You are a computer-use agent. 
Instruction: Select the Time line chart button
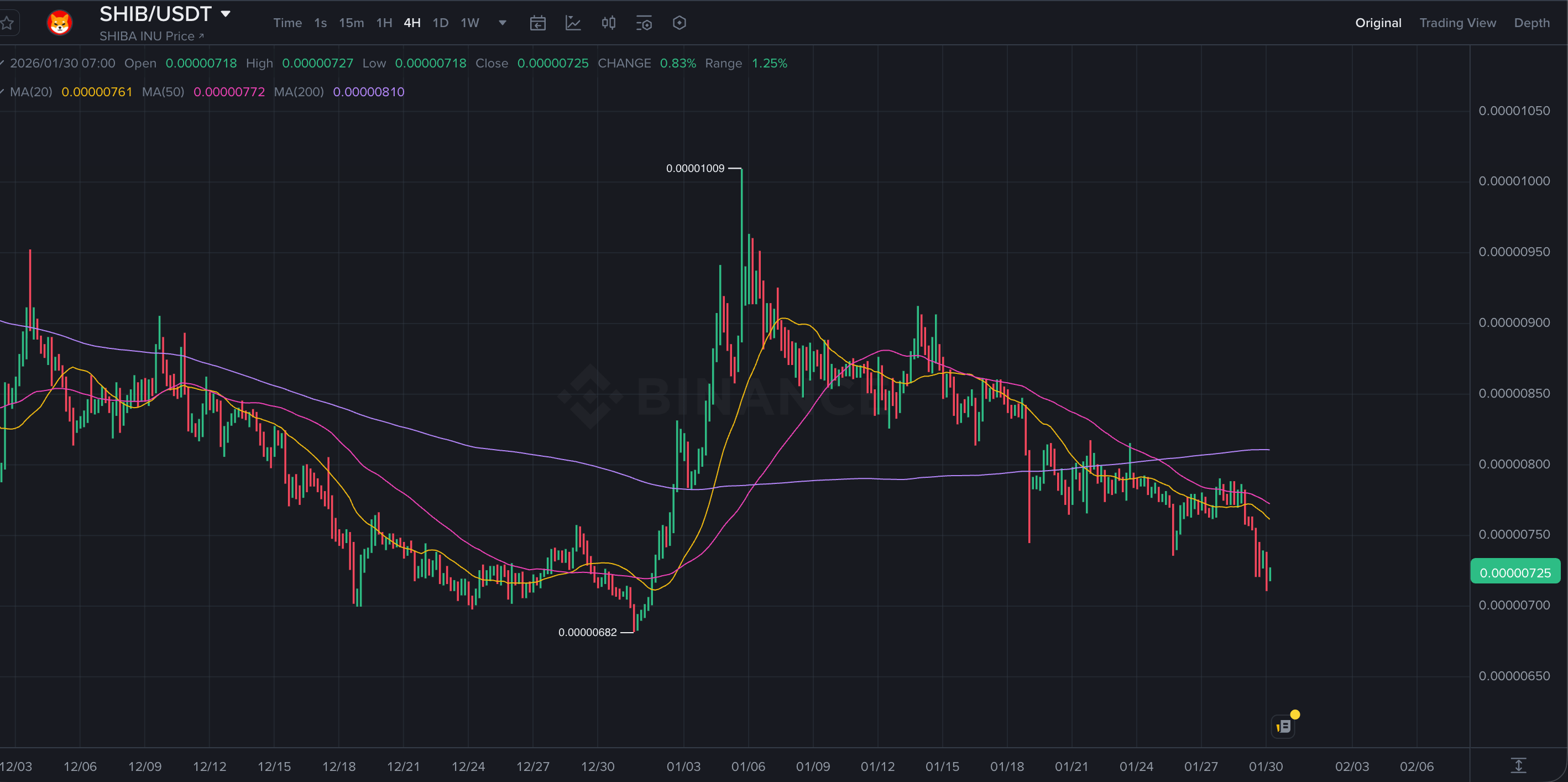(288, 23)
